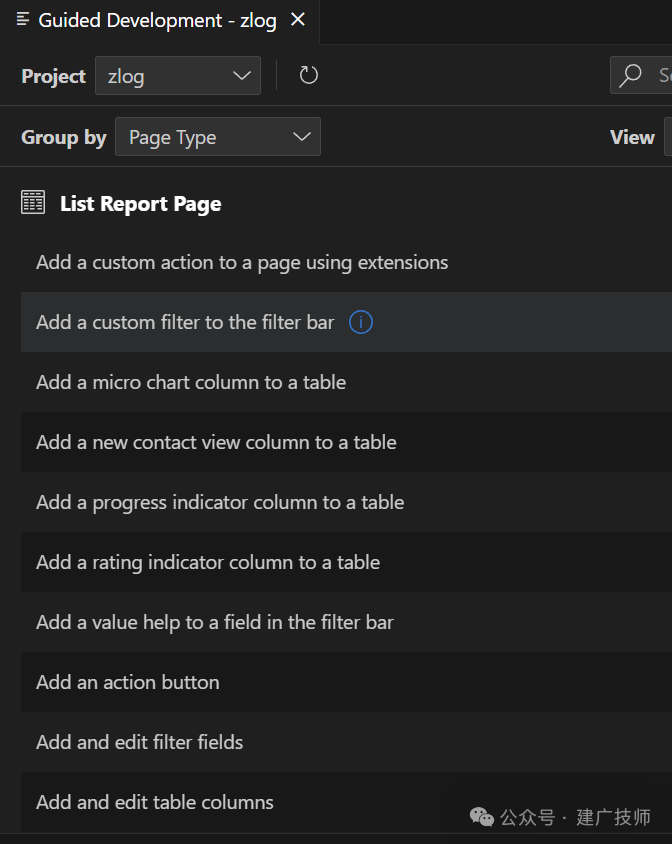Select 'Add a value help to a field in the filter bar'
This screenshot has height=844, width=672.
pyautogui.click(x=346, y=622)
